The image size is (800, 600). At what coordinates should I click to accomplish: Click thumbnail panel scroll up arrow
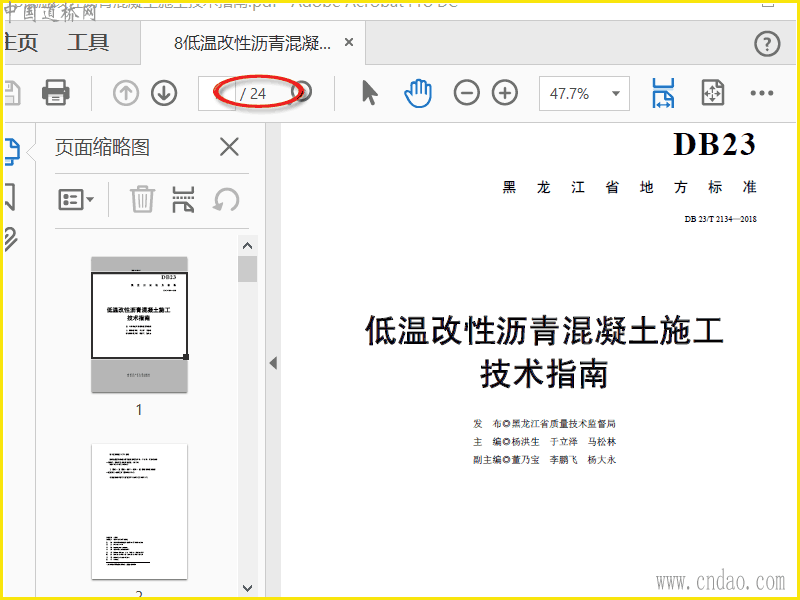pyautogui.click(x=247, y=246)
